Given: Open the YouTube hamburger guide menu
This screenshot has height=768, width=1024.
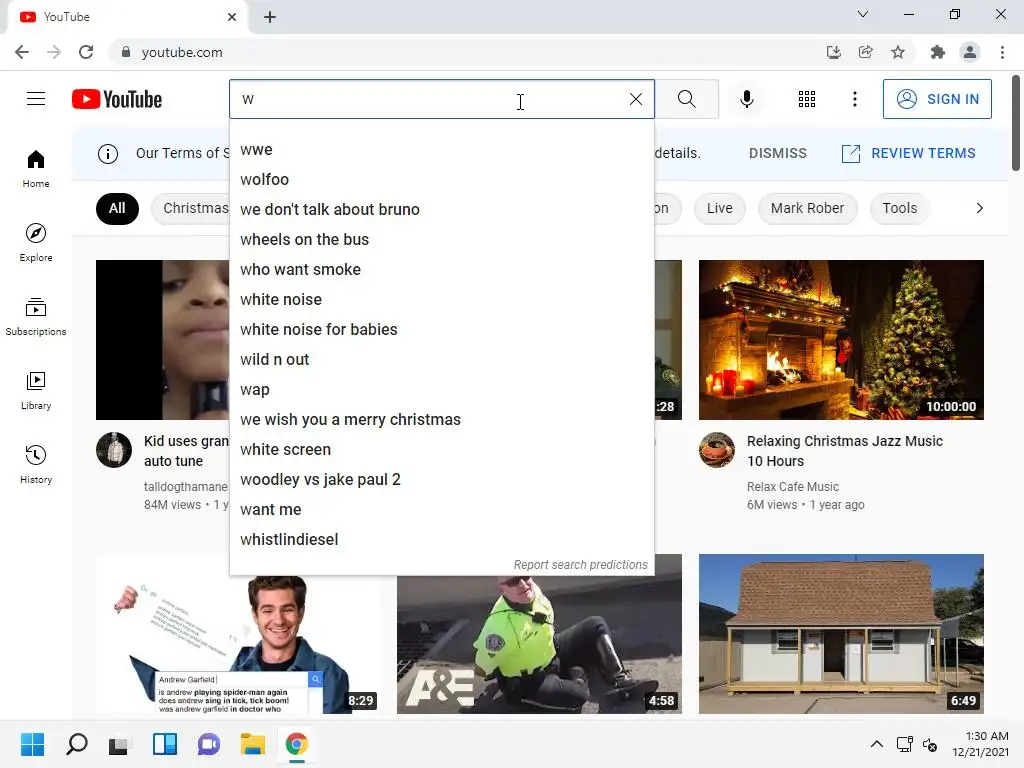Looking at the screenshot, I should (36, 99).
